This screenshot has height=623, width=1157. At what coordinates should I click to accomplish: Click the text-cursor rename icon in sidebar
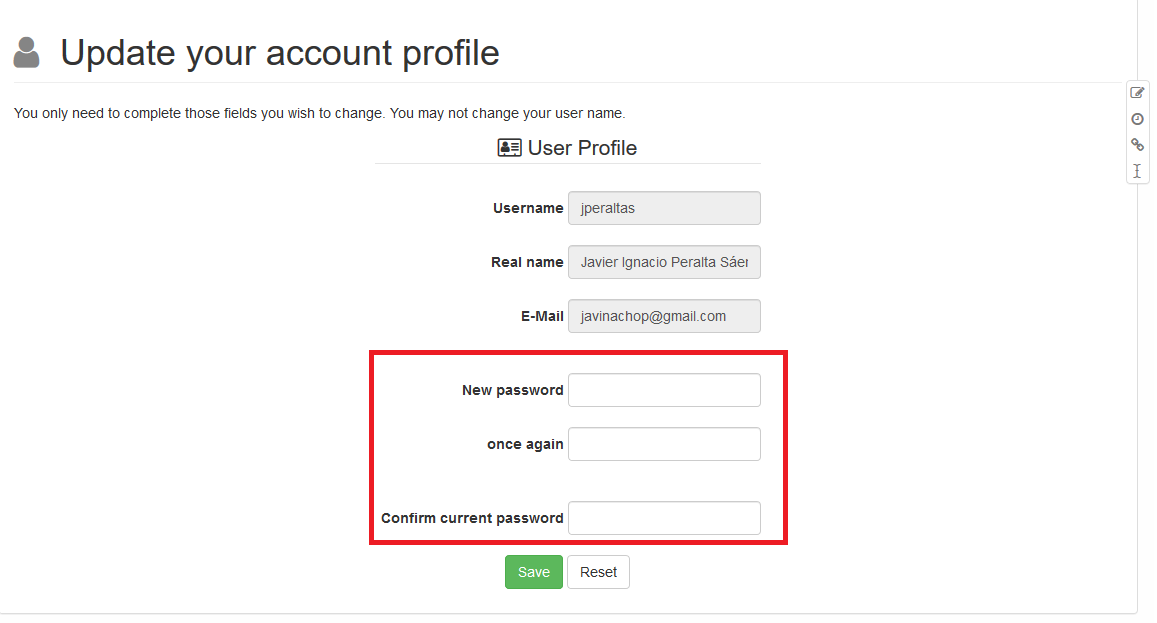[x=1137, y=171]
